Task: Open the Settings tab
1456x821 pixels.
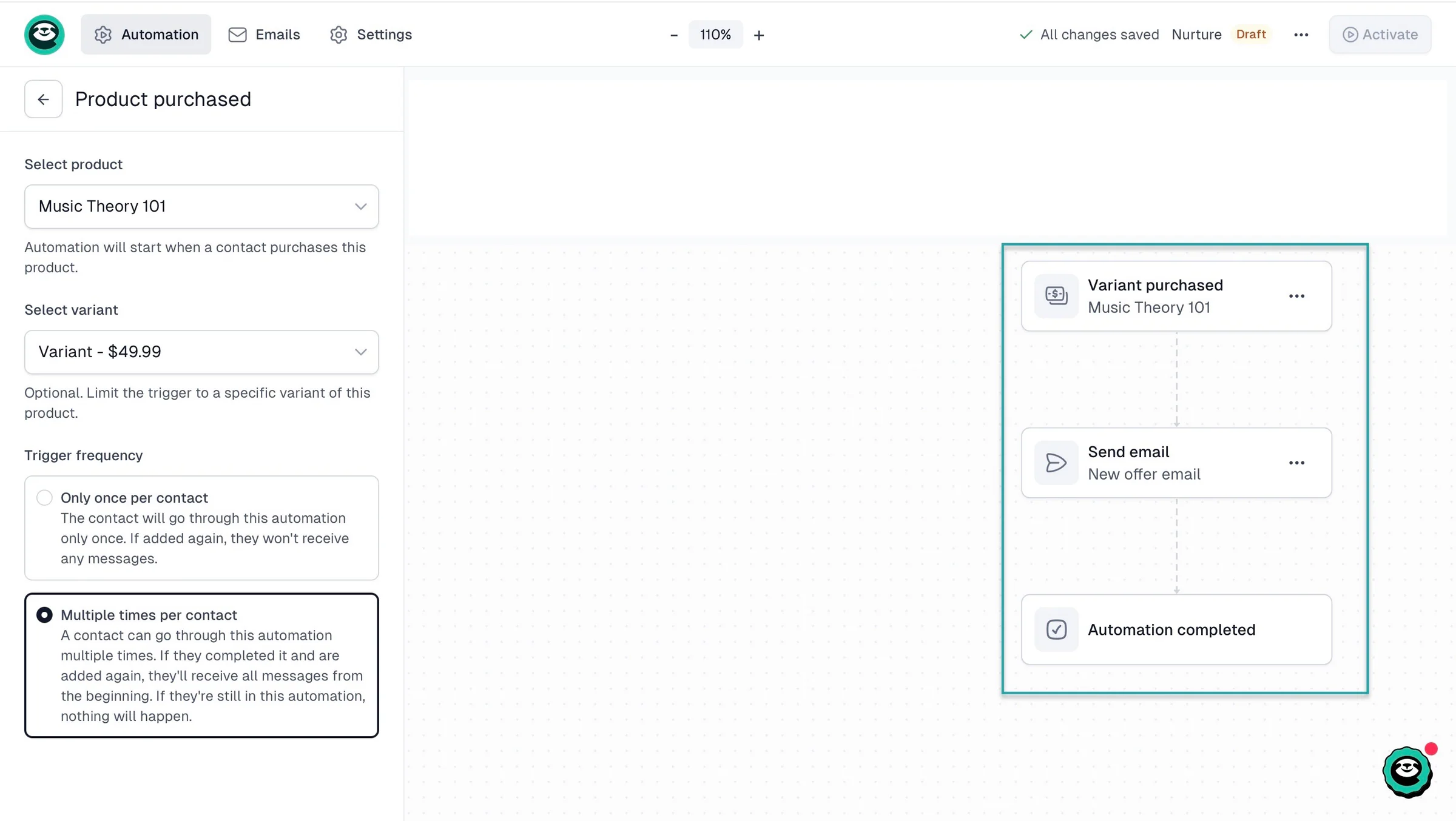Action: tap(371, 35)
